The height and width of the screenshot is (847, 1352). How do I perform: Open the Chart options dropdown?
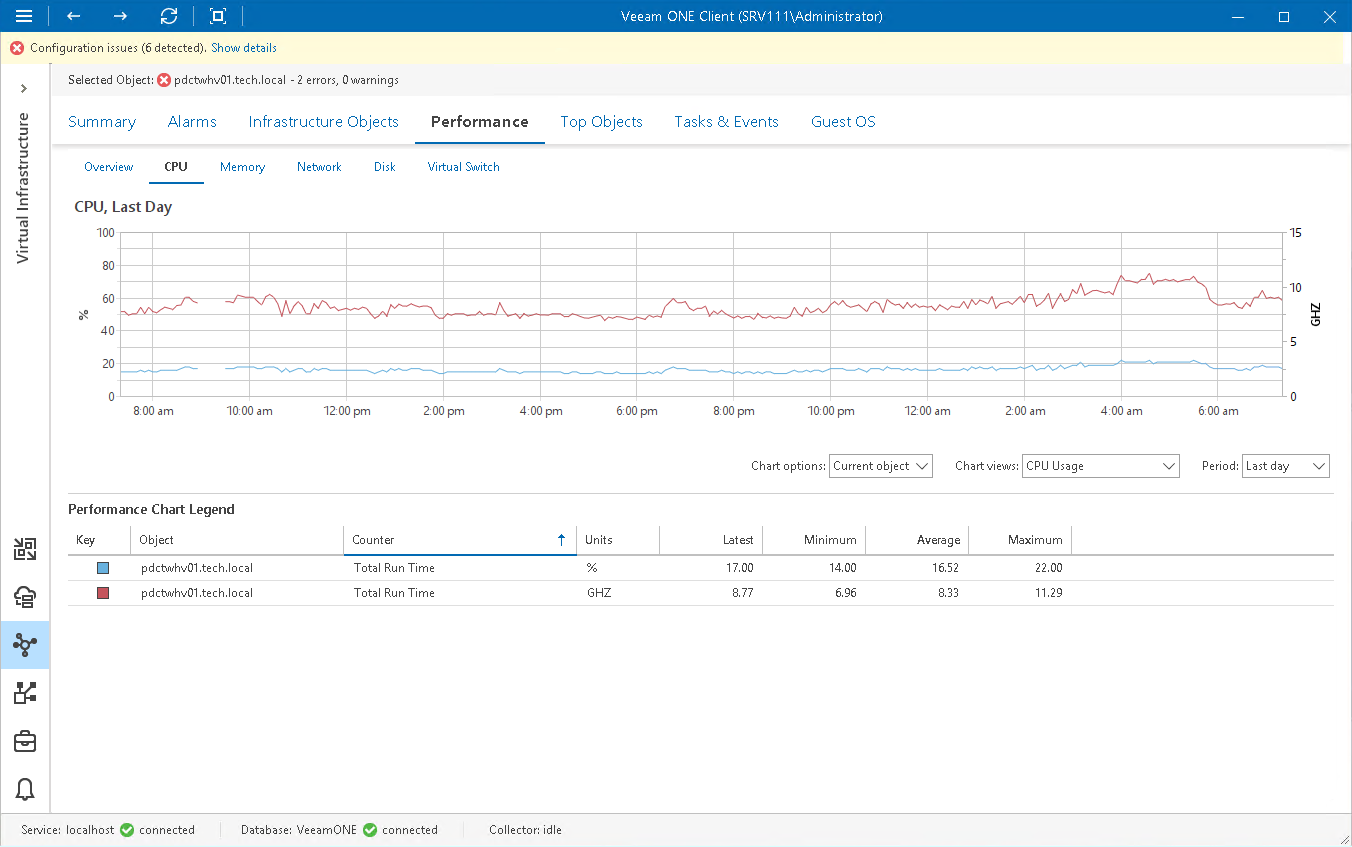tap(880, 466)
